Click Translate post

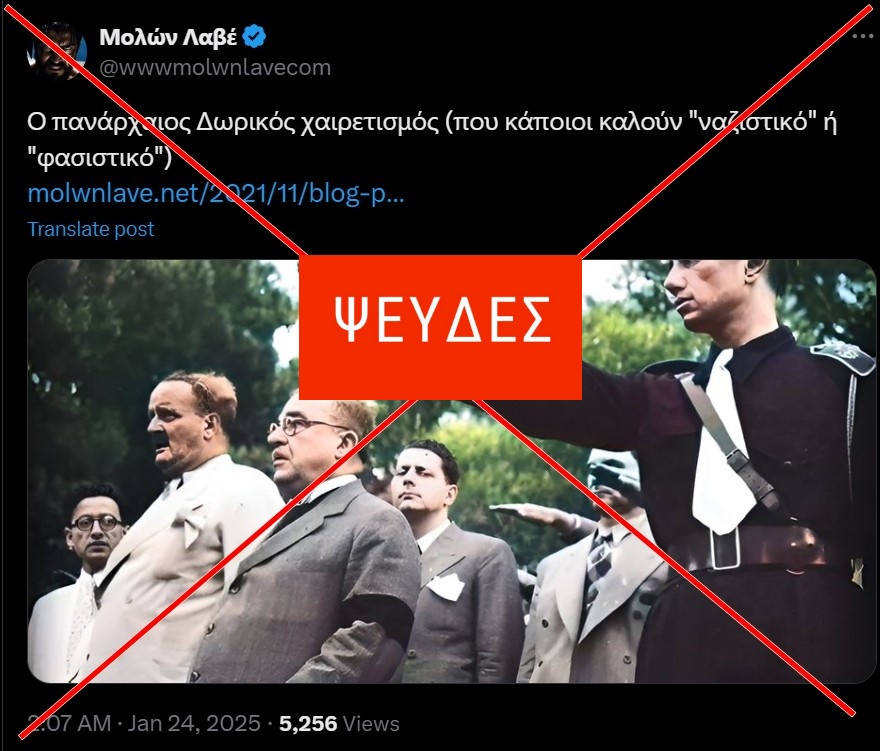(90, 229)
